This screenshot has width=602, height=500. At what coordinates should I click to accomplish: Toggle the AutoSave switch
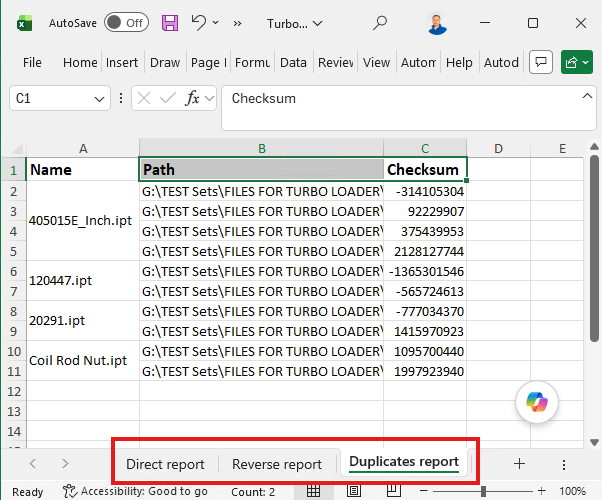[126, 23]
